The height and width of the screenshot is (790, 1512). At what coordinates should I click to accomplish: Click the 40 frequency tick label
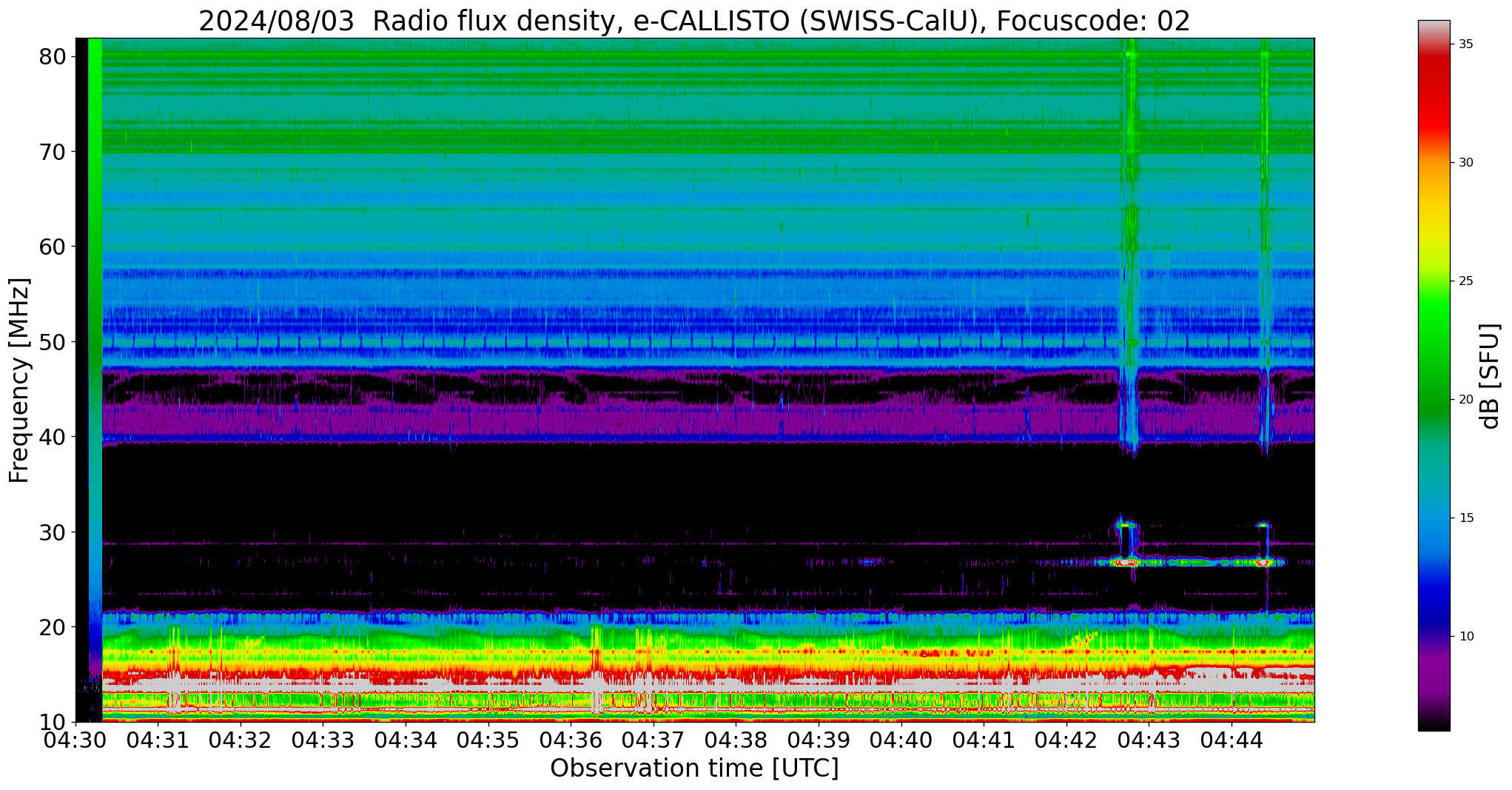coord(53,437)
